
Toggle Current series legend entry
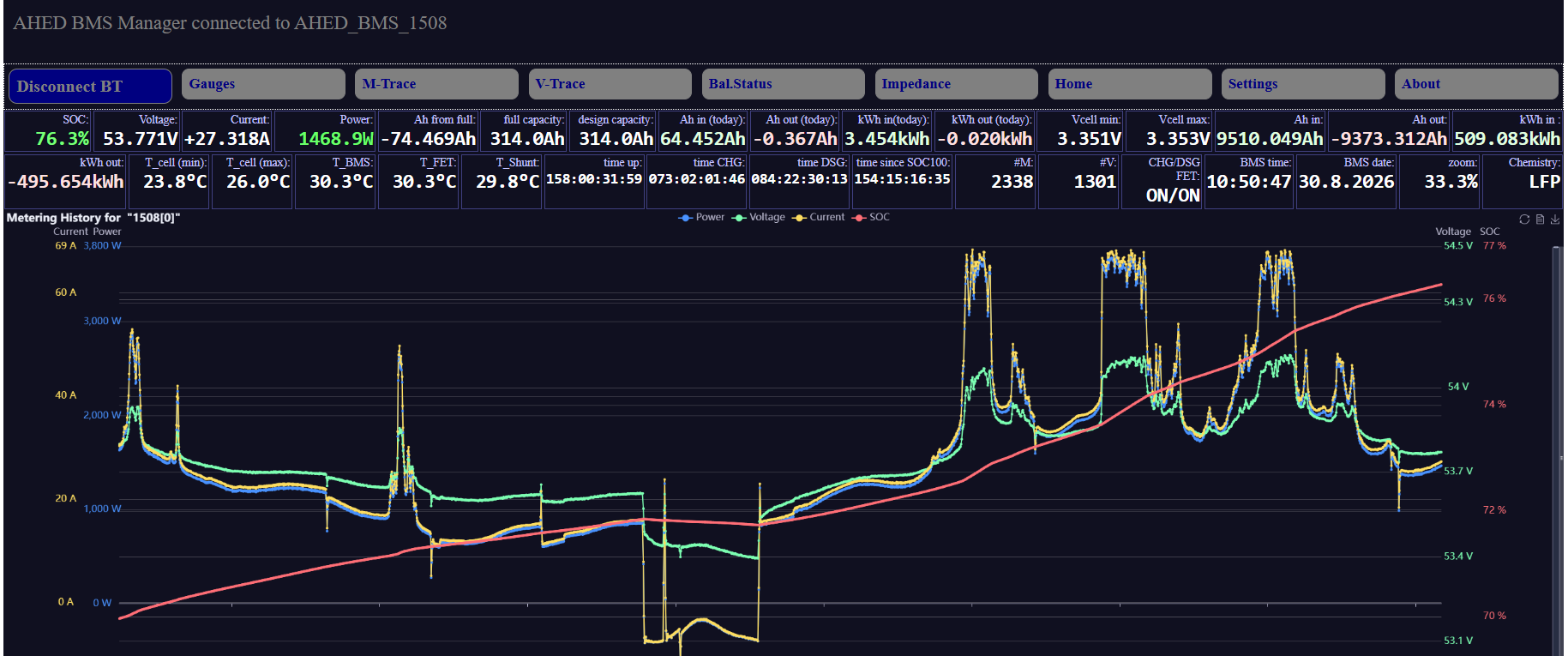coord(819,217)
